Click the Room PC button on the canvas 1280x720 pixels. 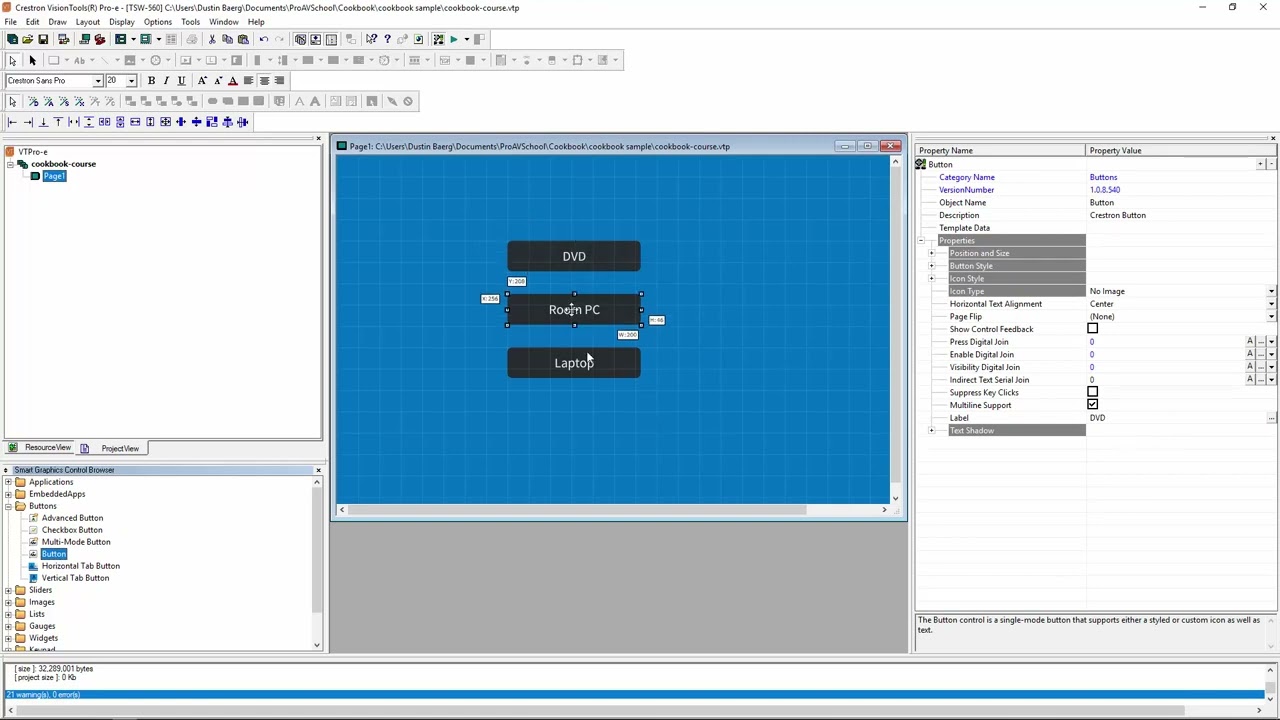574,310
